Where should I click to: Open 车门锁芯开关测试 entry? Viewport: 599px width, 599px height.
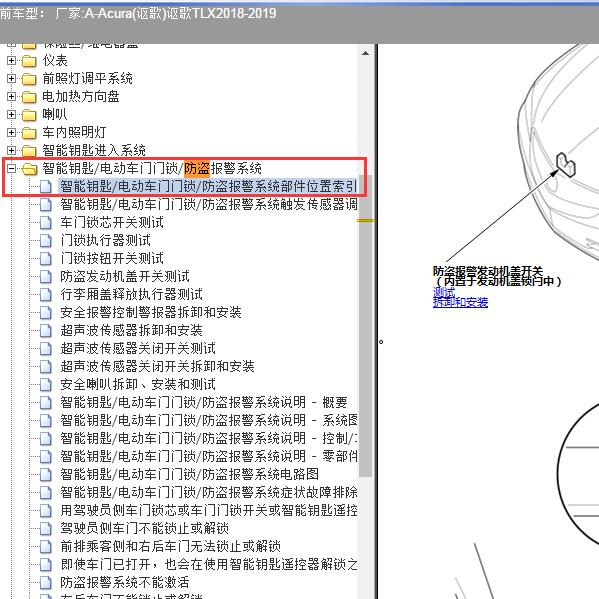click(112, 222)
